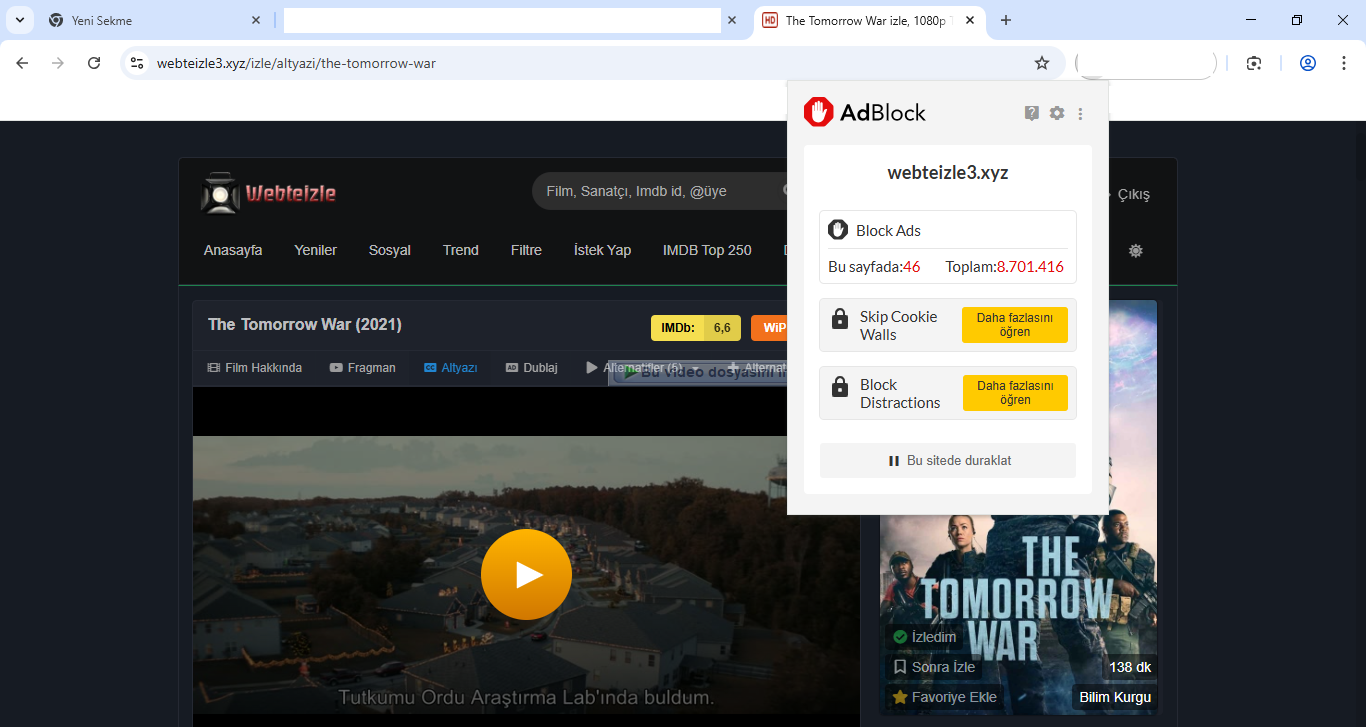
Task: Open IMDB Top 250 menu item
Action: click(707, 250)
